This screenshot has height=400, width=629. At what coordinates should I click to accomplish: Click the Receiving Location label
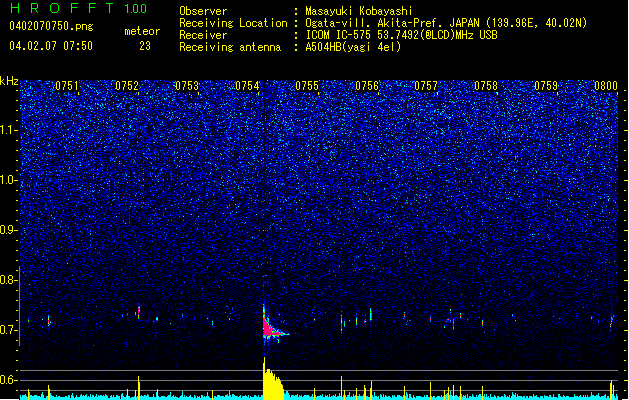pyautogui.click(x=233, y=23)
